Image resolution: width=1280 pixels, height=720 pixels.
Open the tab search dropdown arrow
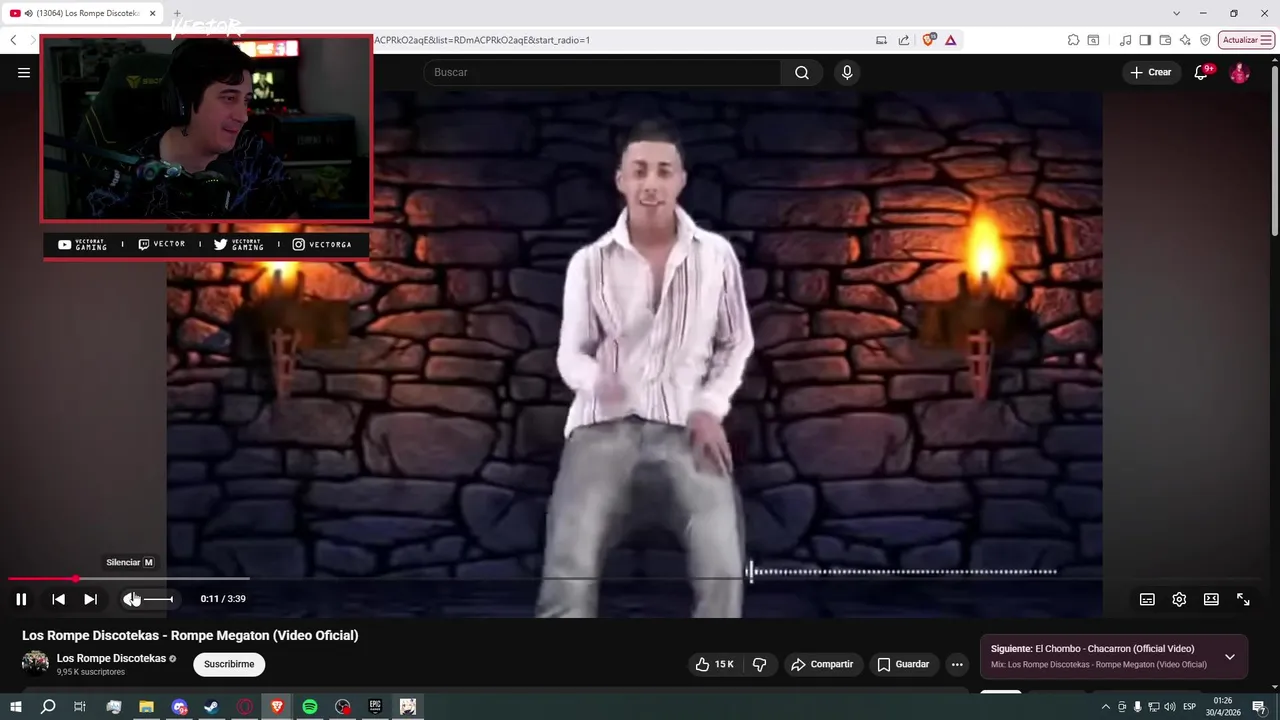[x=1177, y=13]
